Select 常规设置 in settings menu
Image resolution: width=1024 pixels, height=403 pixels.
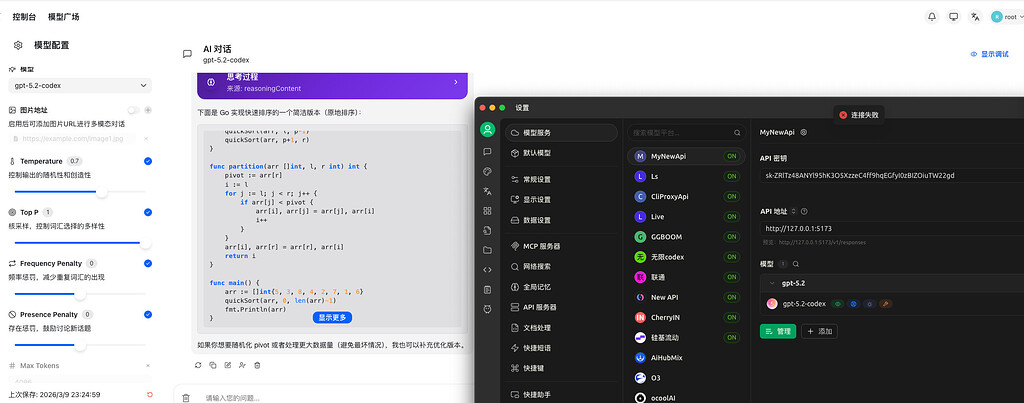tap(561, 180)
